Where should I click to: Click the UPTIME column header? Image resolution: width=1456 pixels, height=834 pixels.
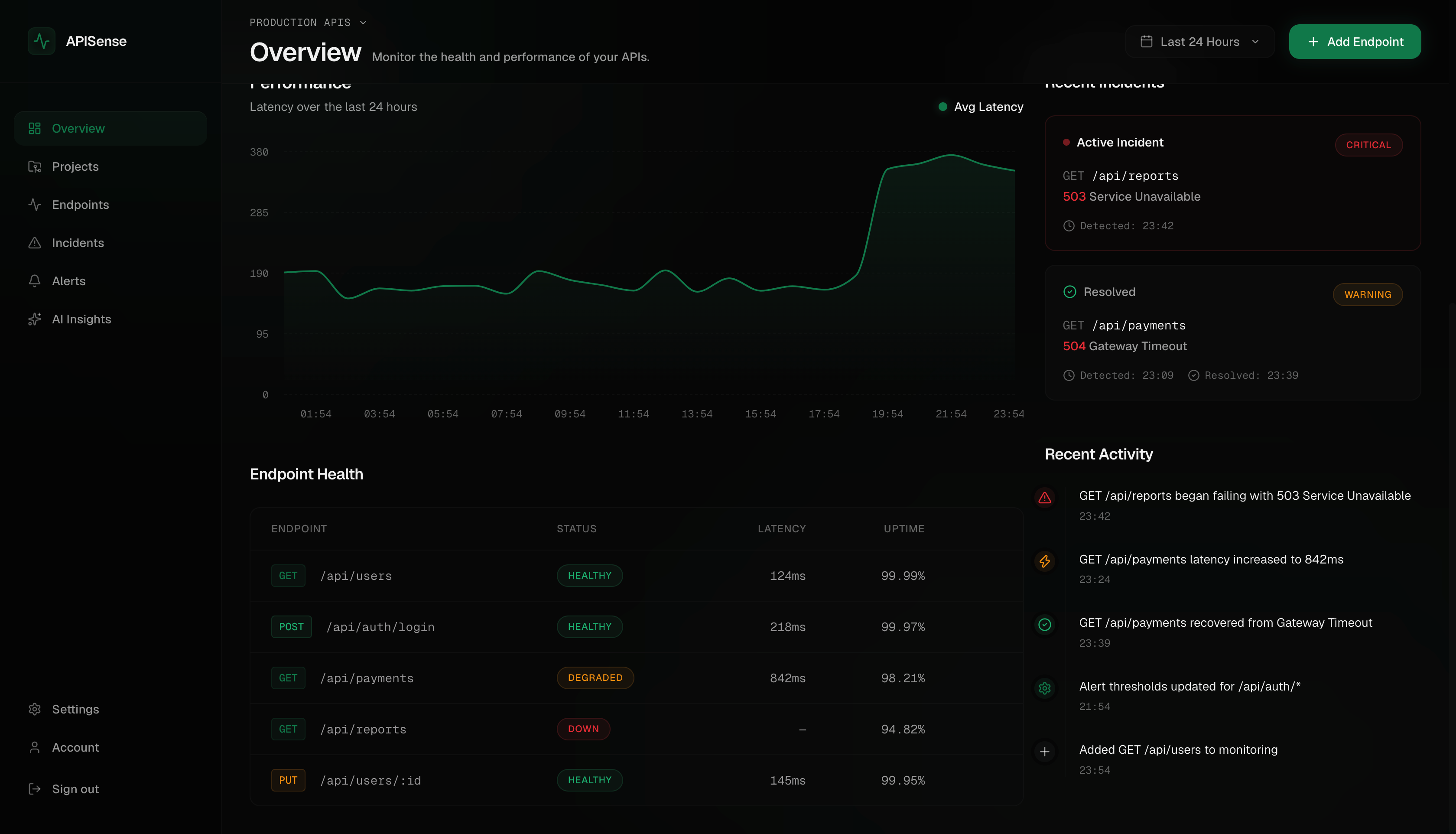pos(903,529)
